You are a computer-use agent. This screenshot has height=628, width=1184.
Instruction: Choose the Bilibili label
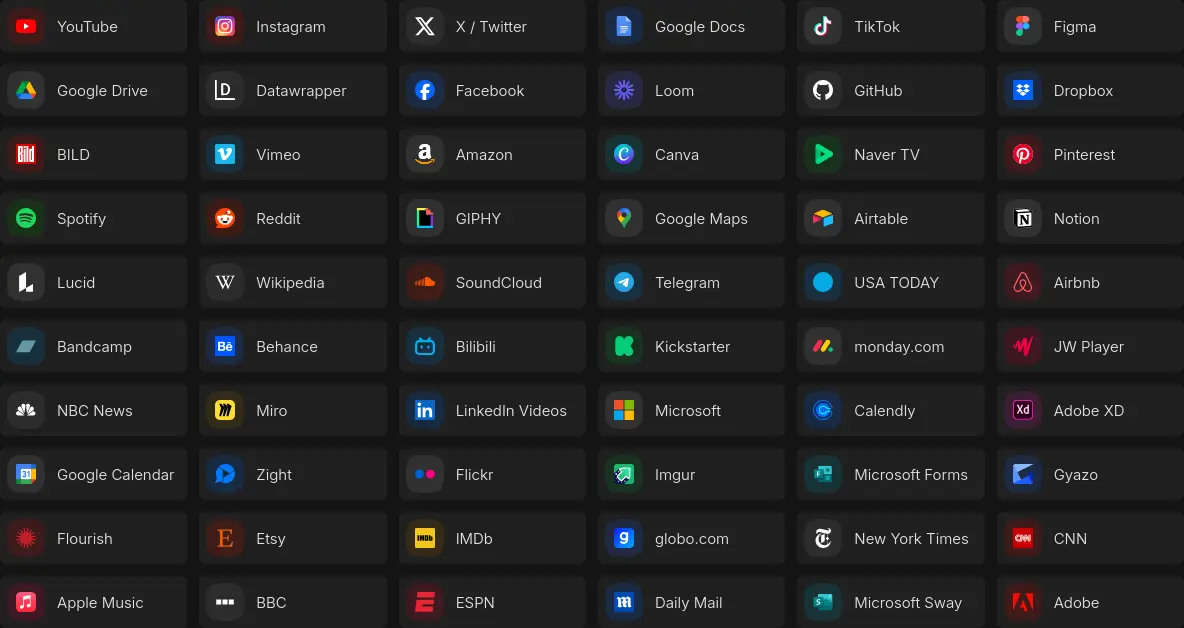click(476, 346)
